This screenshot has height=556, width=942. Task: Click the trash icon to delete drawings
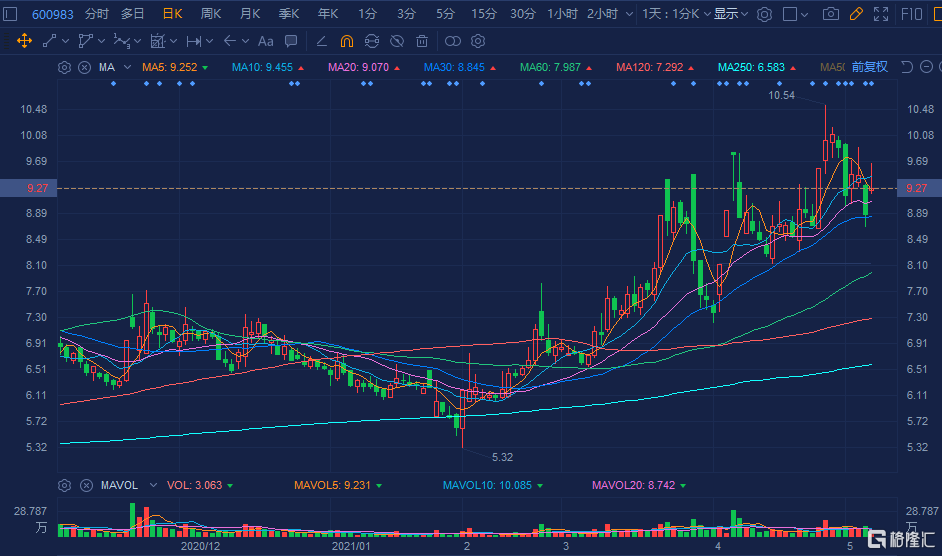[x=422, y=41]
